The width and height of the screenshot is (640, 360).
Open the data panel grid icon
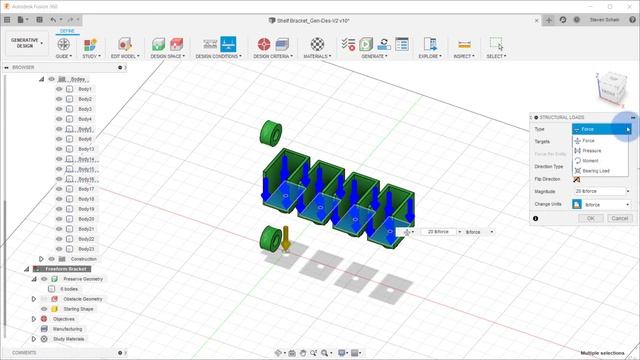(x=7, y=20)
